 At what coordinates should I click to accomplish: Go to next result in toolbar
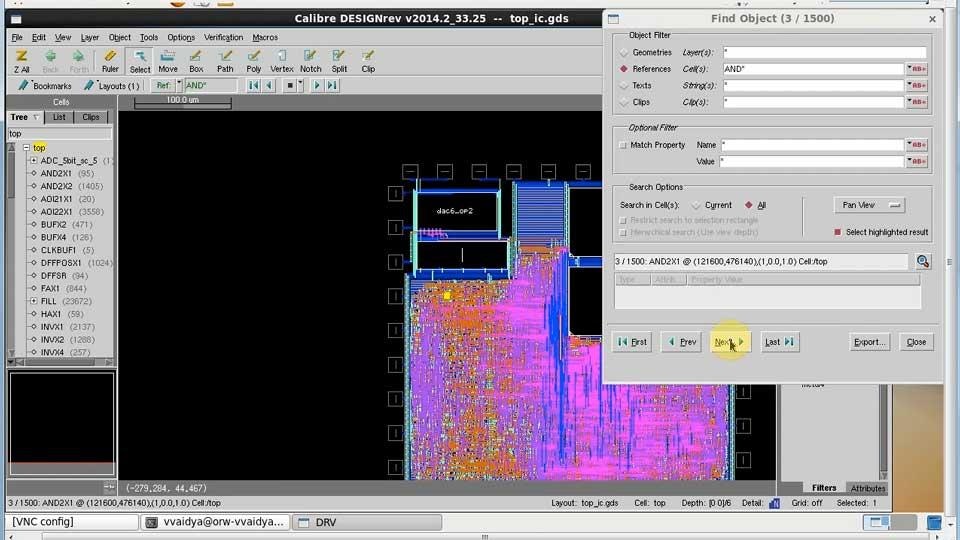click(317, 86)
